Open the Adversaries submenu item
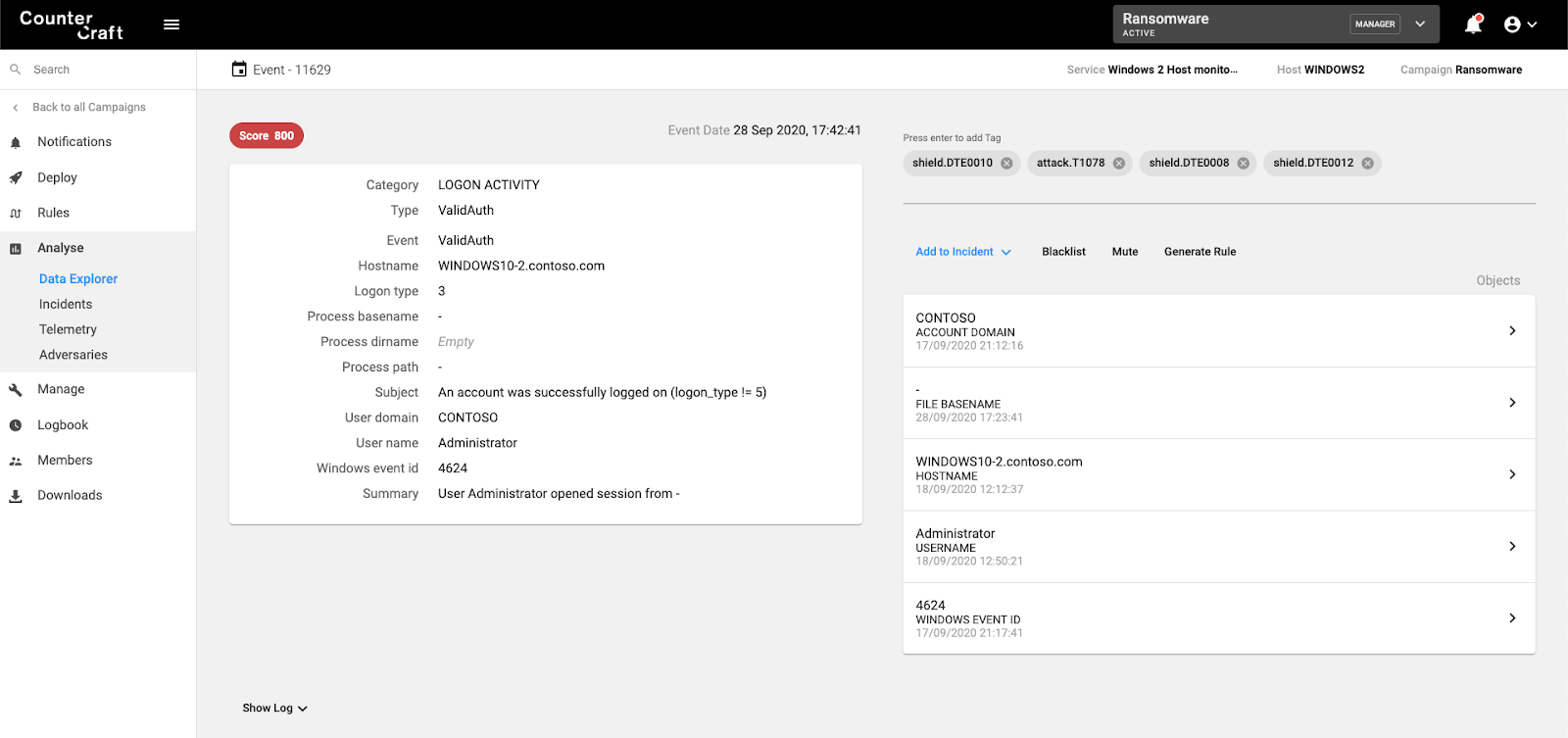Image resolution: width=1568 pixels, height=738 pixels. [x=73, y=355]
